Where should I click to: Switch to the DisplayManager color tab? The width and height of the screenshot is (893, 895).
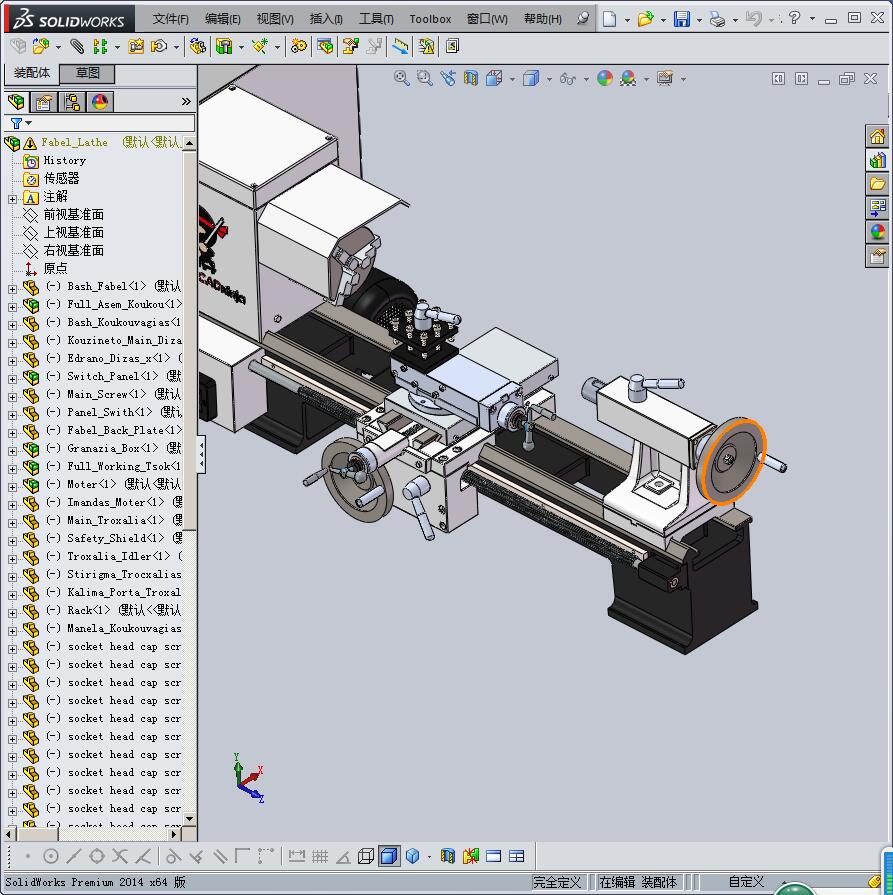pyautogui.click(x=99, y=101)
